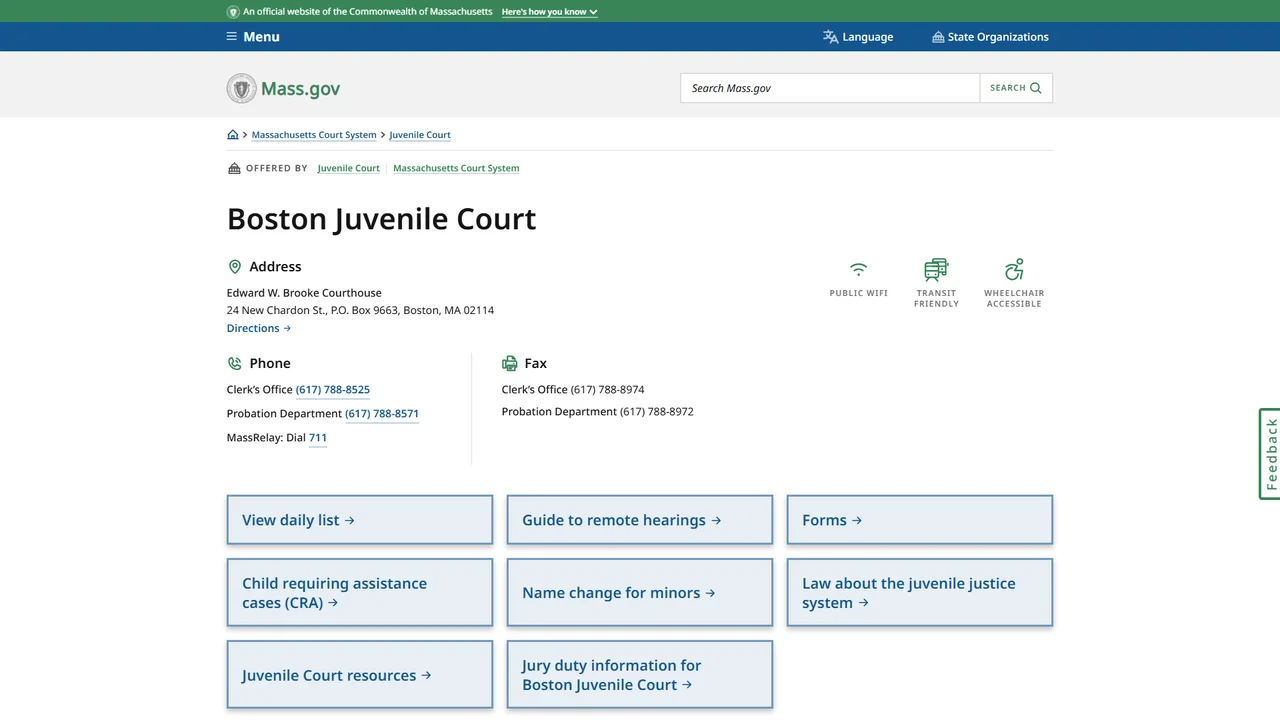Viewport: 1280px width, 720px height.
Task: Open View daily list card
Action: pyautogui.click(x=360, y=520)
